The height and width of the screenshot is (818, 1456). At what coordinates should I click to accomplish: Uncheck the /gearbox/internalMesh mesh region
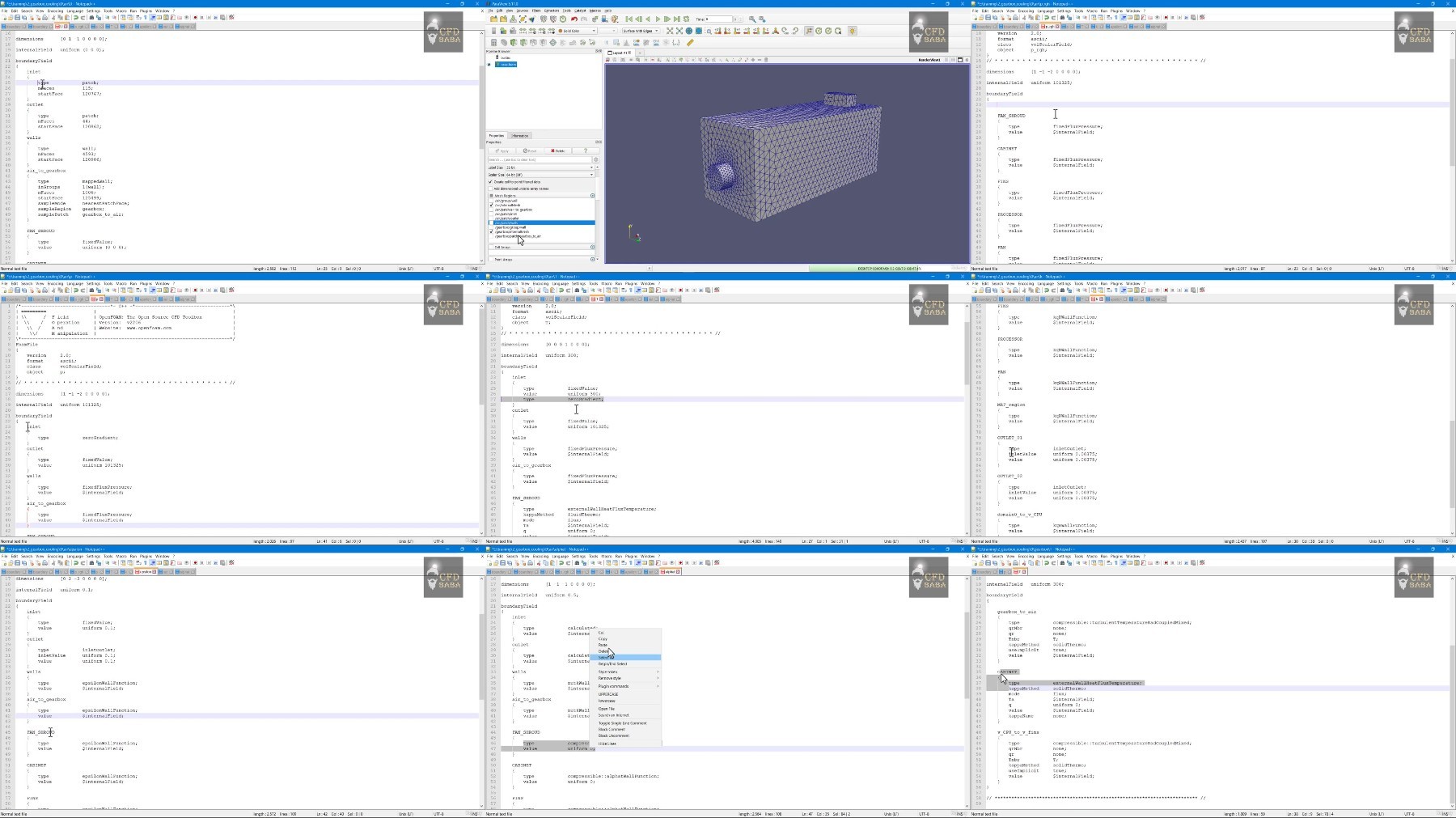click(491, 231)
